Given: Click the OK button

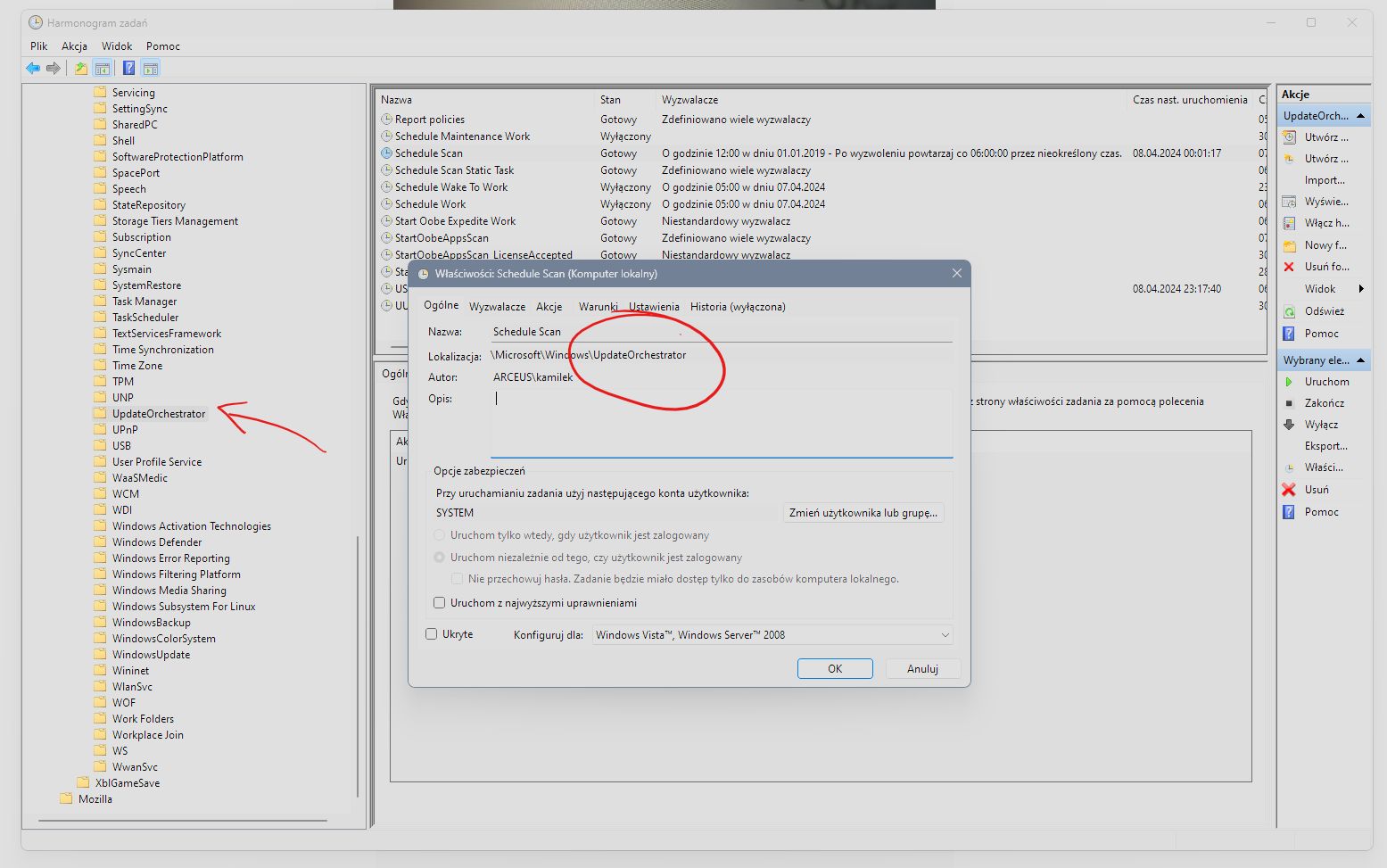Looking at the screenshot, I should 835,669.
